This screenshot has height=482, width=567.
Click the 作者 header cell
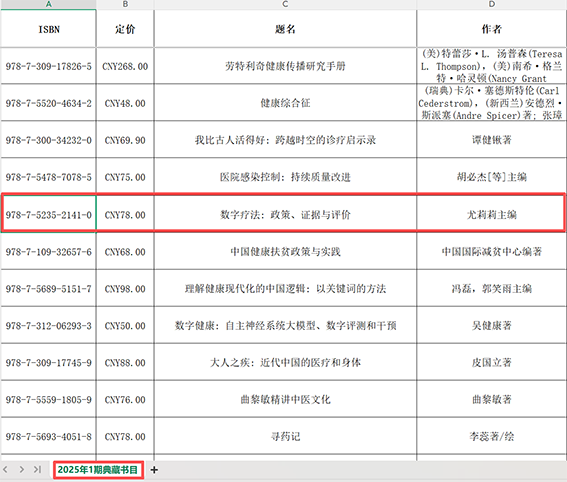tap(492, 29)
